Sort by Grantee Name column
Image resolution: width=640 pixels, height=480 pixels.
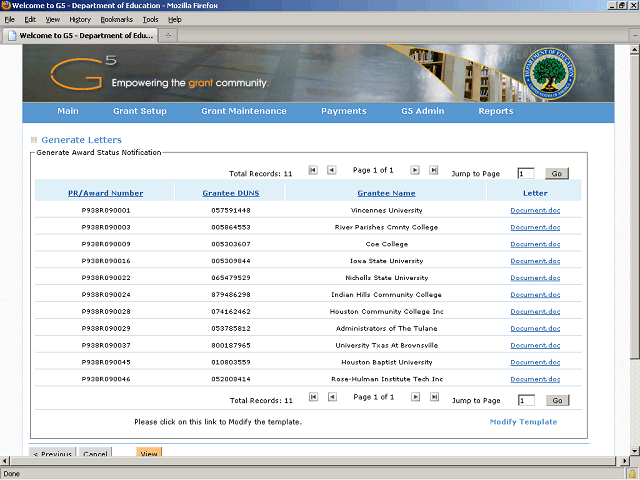[x=387, y=193]
